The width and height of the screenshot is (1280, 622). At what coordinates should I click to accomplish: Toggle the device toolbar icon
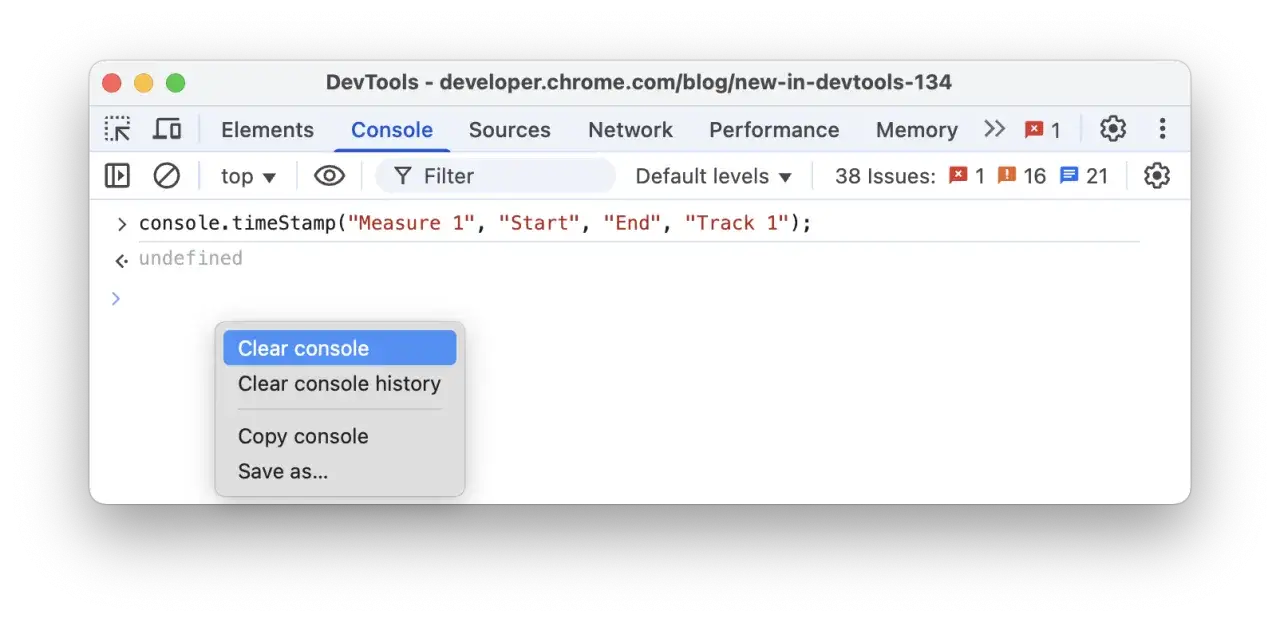[x=167, y=129]
